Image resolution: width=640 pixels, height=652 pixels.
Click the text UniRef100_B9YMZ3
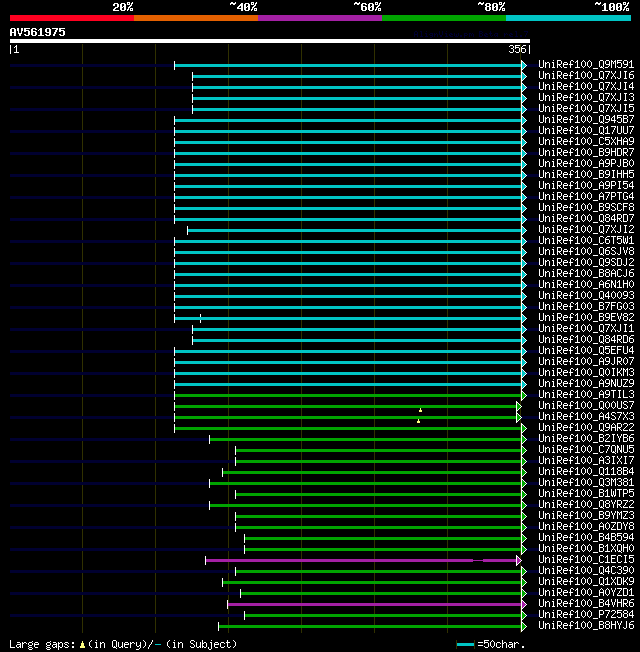(x=586, y=516)
